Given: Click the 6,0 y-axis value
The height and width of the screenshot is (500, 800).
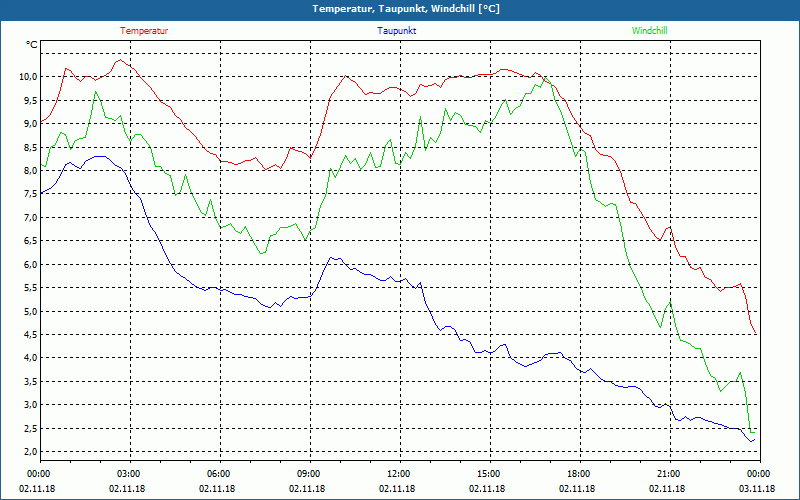Looking at the screenshot, I should point(31,264).
